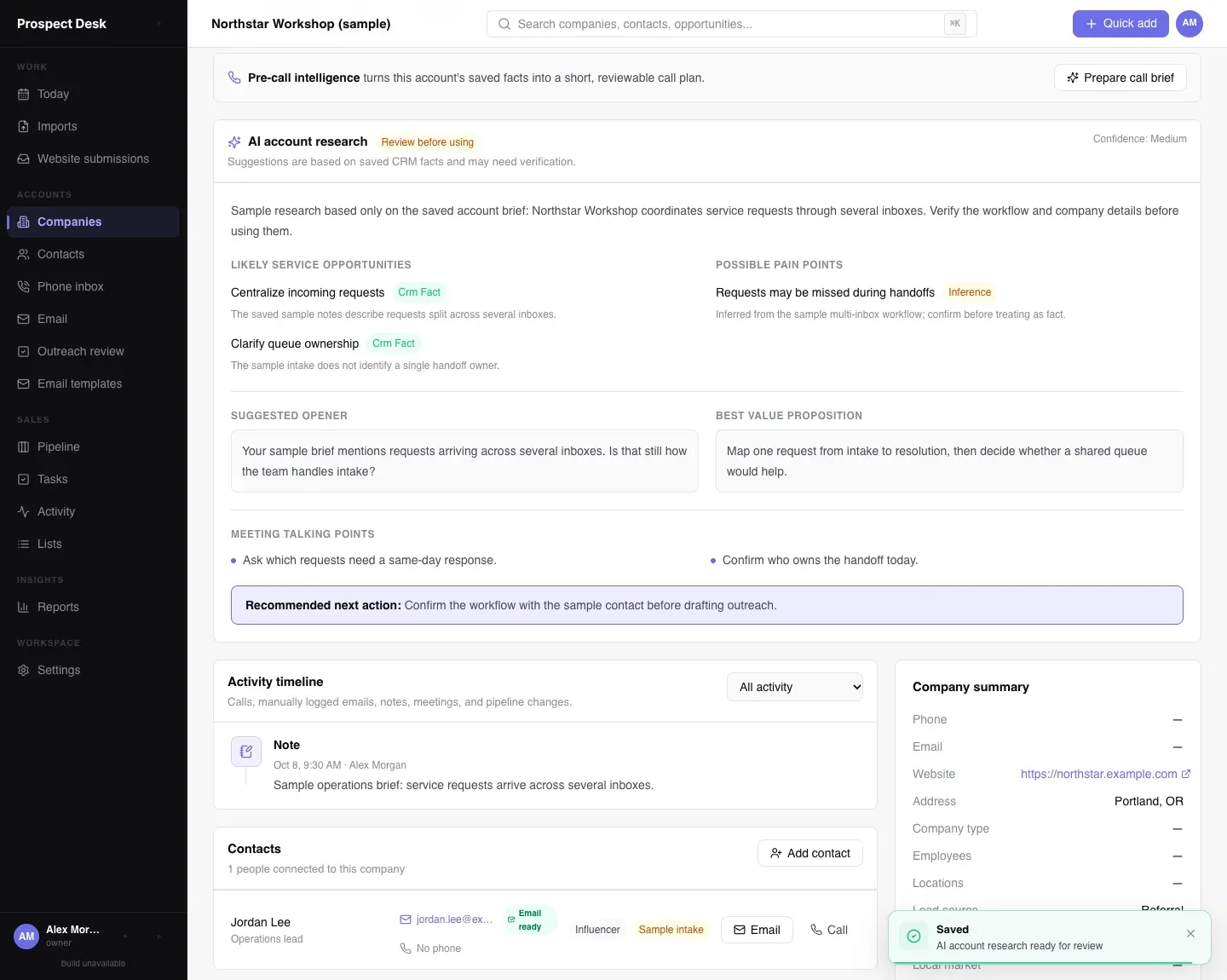
Task: Click Prepare call brief button
Action: [x=1120, y=78]
